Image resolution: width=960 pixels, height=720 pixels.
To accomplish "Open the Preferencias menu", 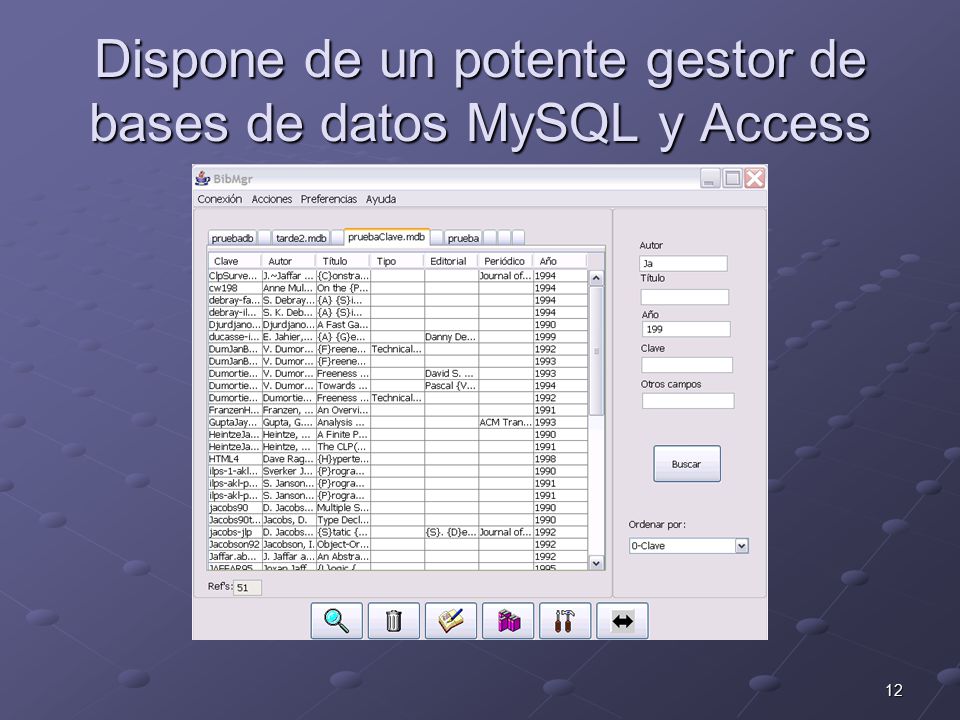I will coord(329,199).
